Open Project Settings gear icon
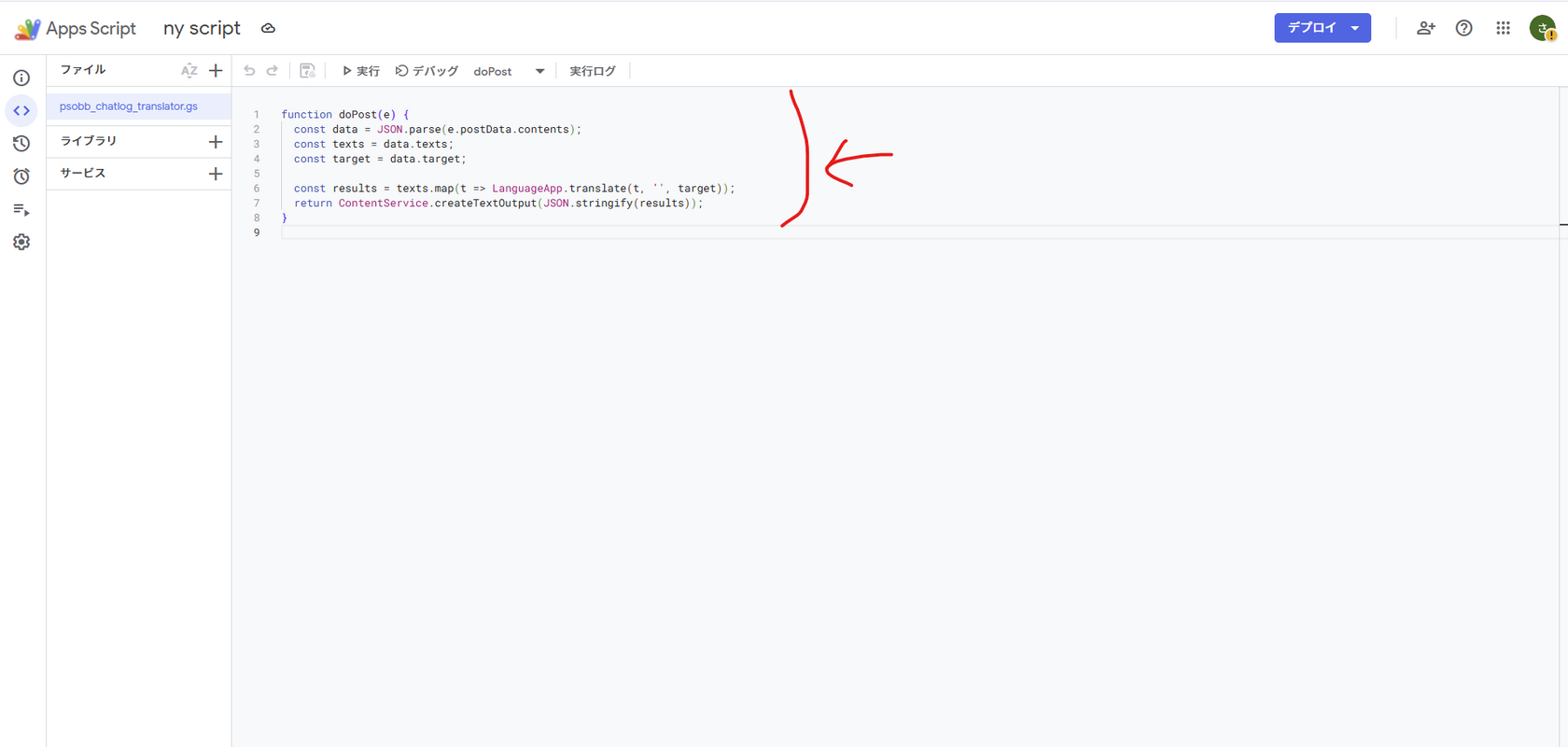 (x=21, y=243)
